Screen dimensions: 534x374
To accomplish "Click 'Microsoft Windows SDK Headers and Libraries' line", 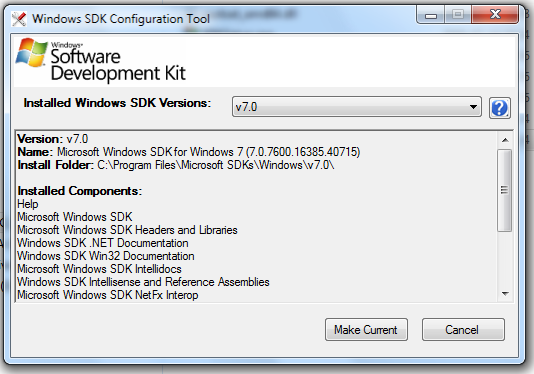I will [127, 230].
